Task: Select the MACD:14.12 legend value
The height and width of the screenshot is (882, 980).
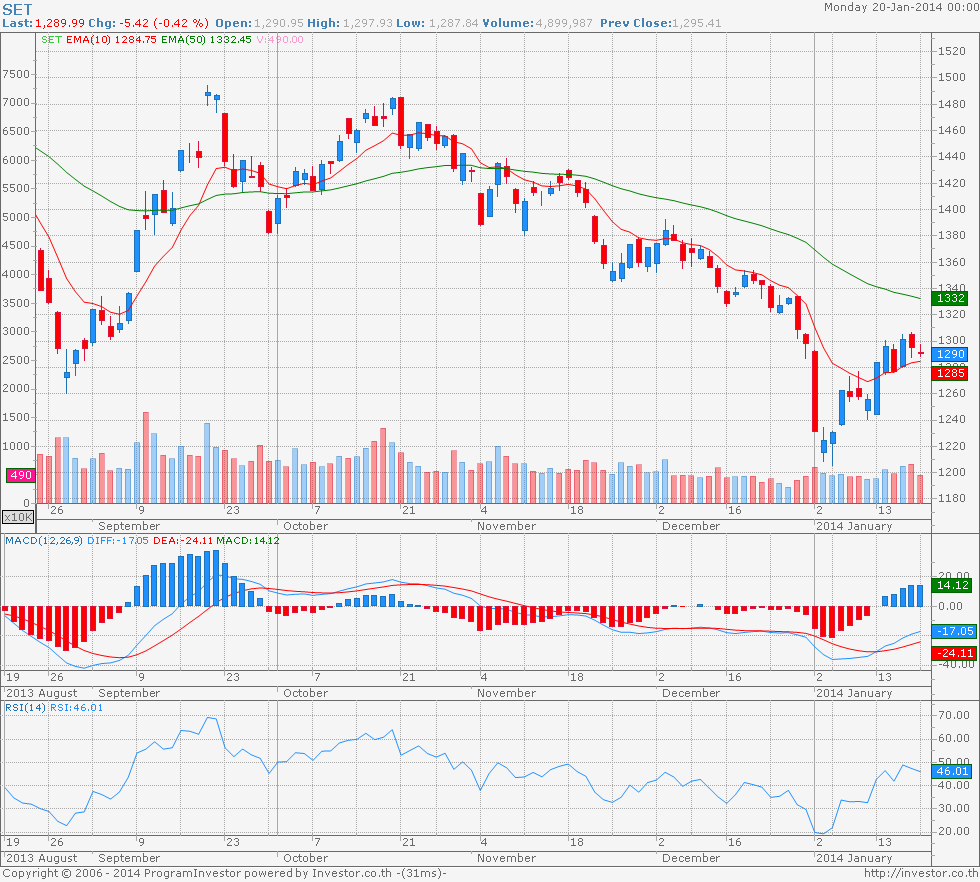Action: coord(248,541)
